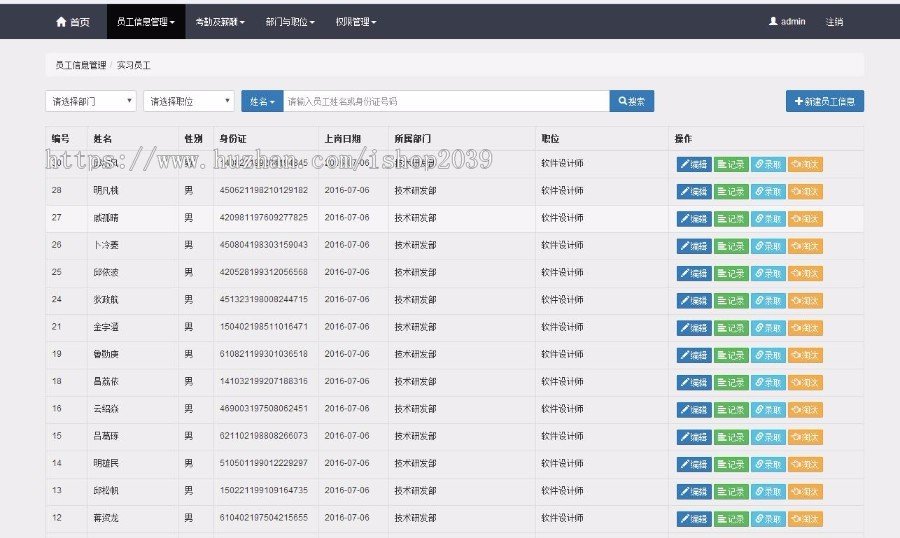Click ID number 510501199012229297
The height and width of the screenshot is (538, 900).
[x=263, y=463]
